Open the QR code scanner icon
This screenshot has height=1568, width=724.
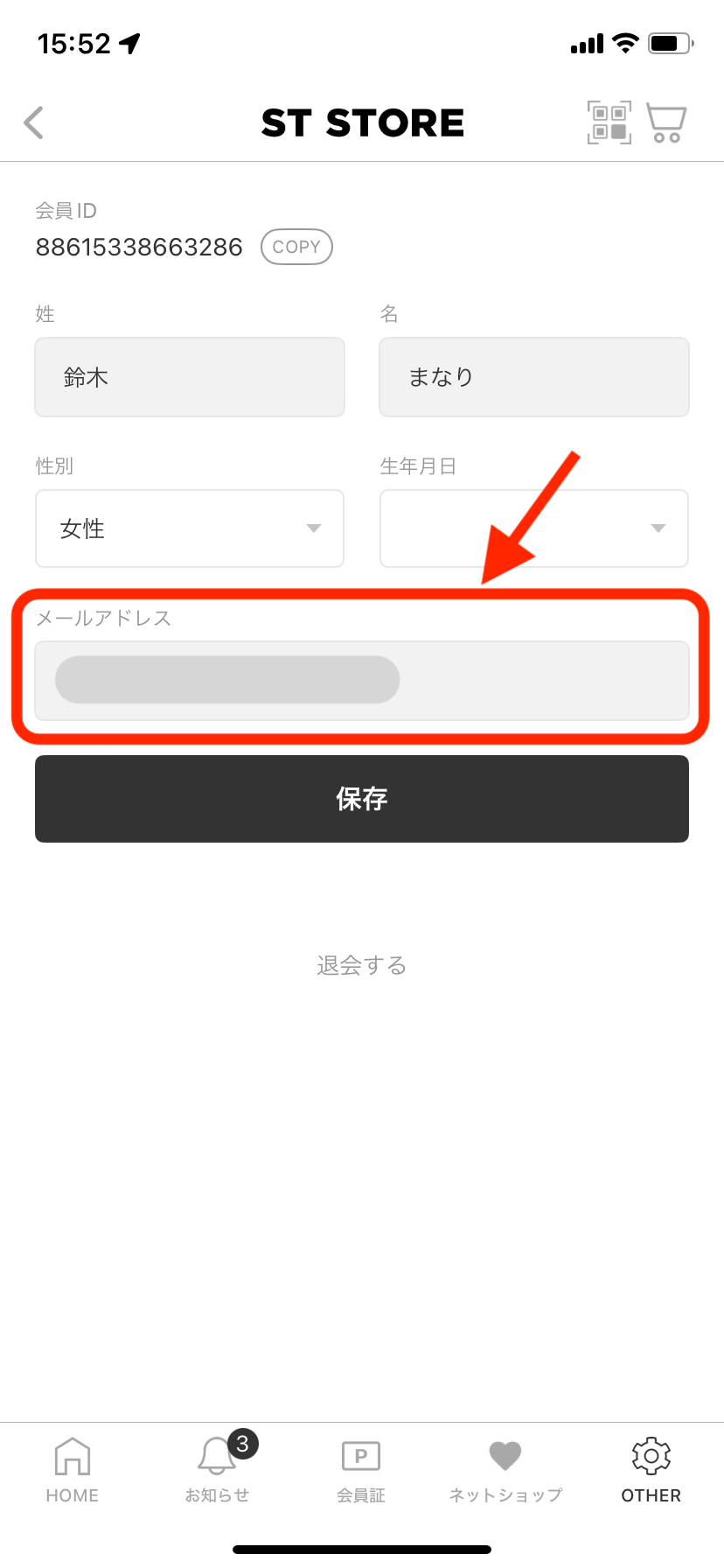pos(609,122)
